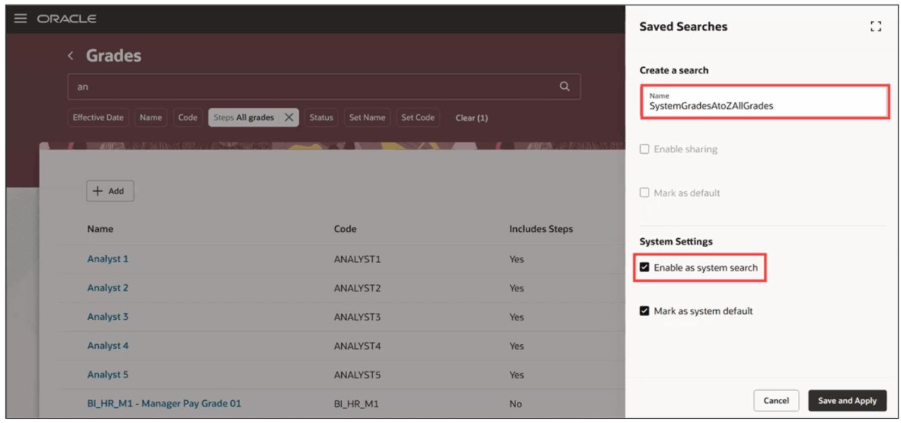Open the hamburger navigation menu
Viewport: 901px width, 423px height.
pos(20,18)
